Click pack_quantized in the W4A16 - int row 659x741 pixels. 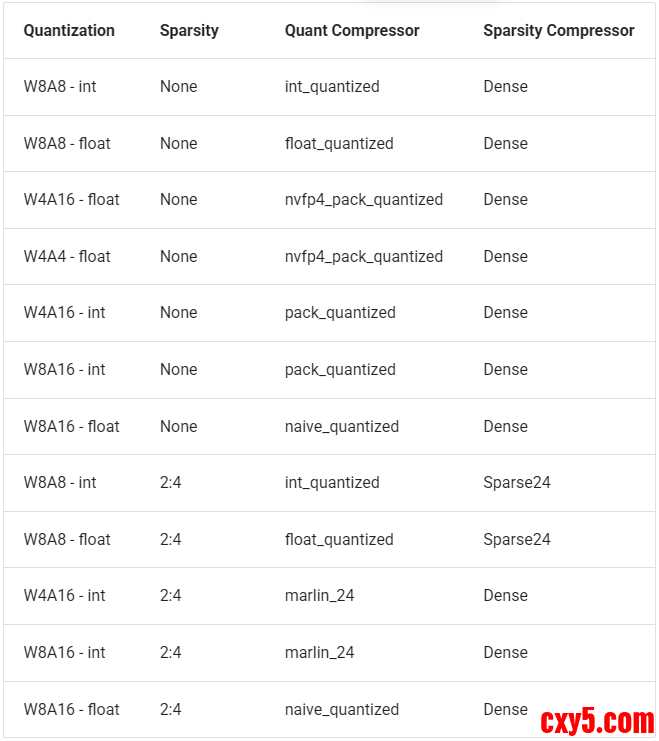pyautogui.click(x=340, y=312)
